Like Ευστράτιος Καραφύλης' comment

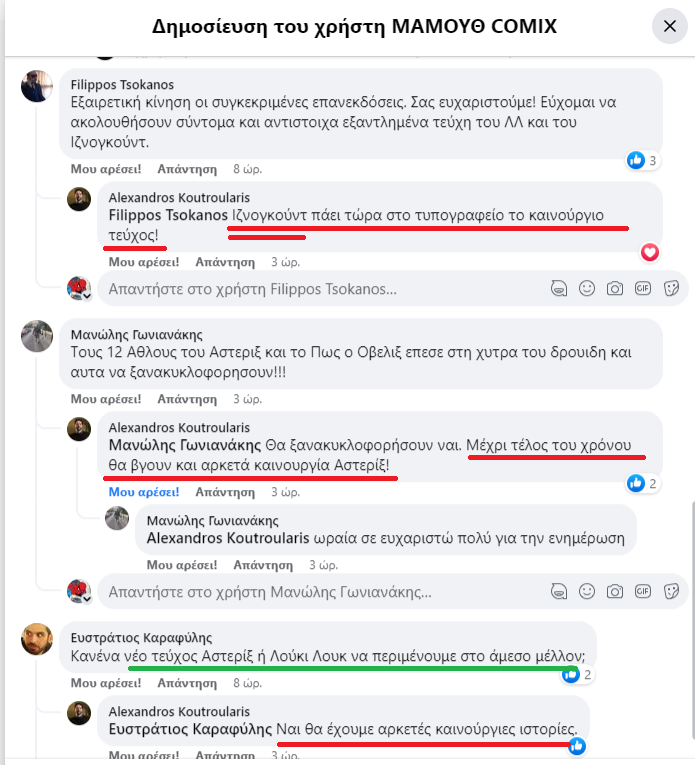106,683
